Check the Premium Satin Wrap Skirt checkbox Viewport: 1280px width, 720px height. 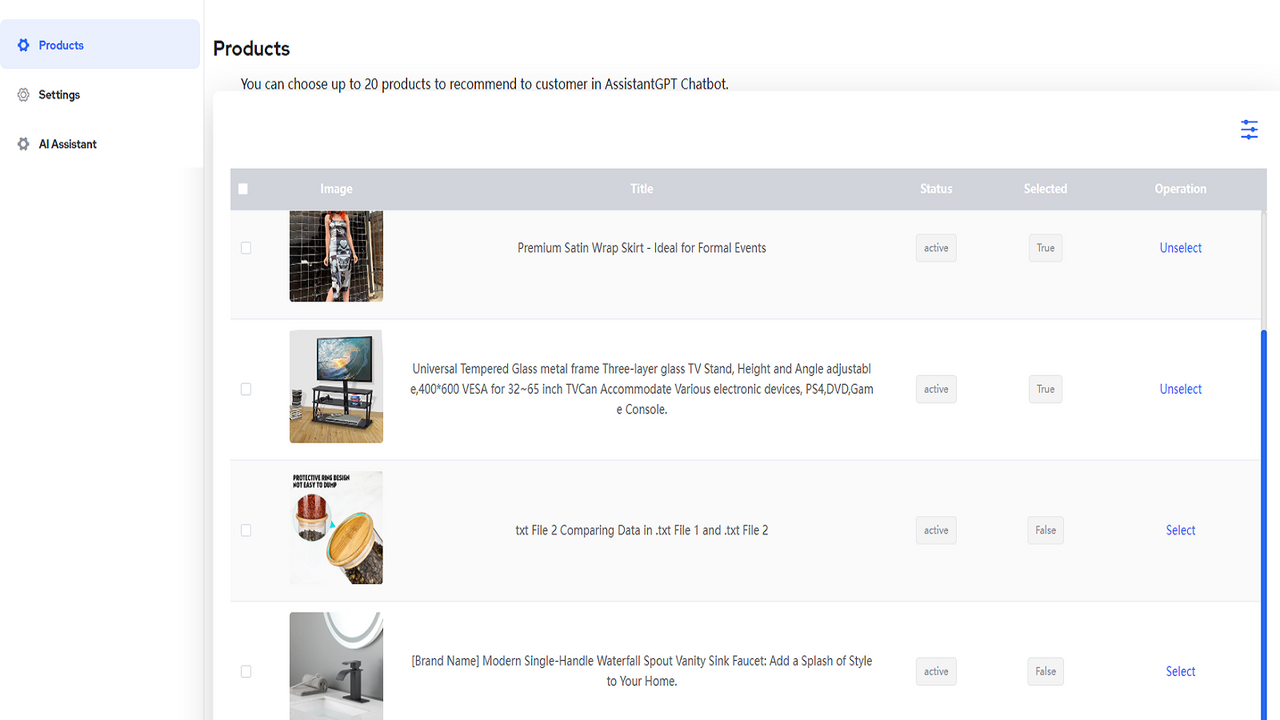(x=246, y=248)
